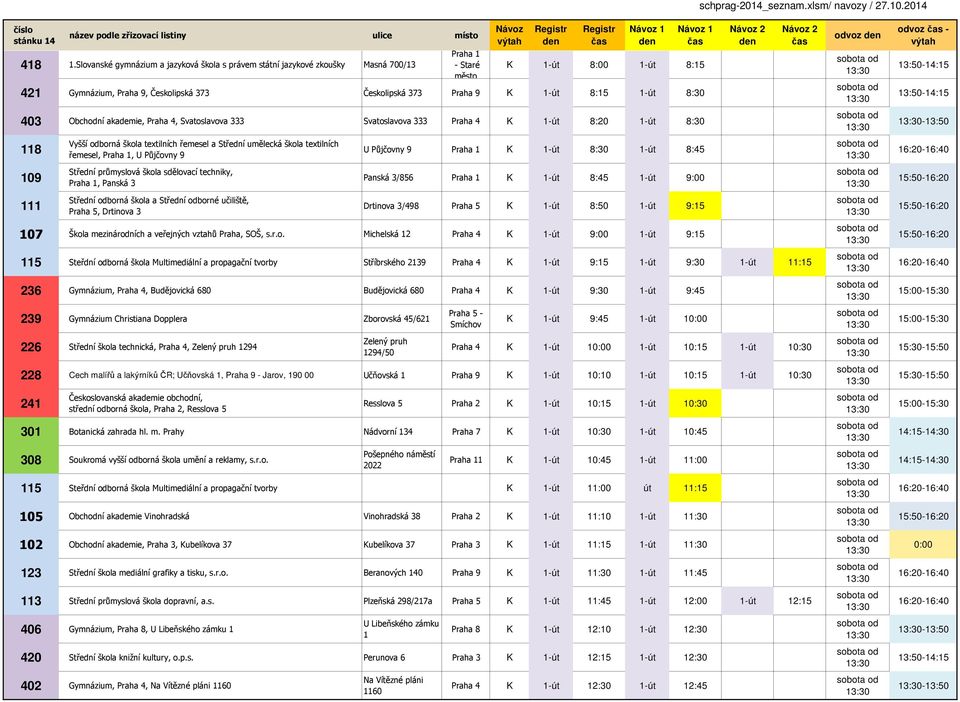Select red stall number cell 228
The image size is (960, 702).
pos(31,375)
